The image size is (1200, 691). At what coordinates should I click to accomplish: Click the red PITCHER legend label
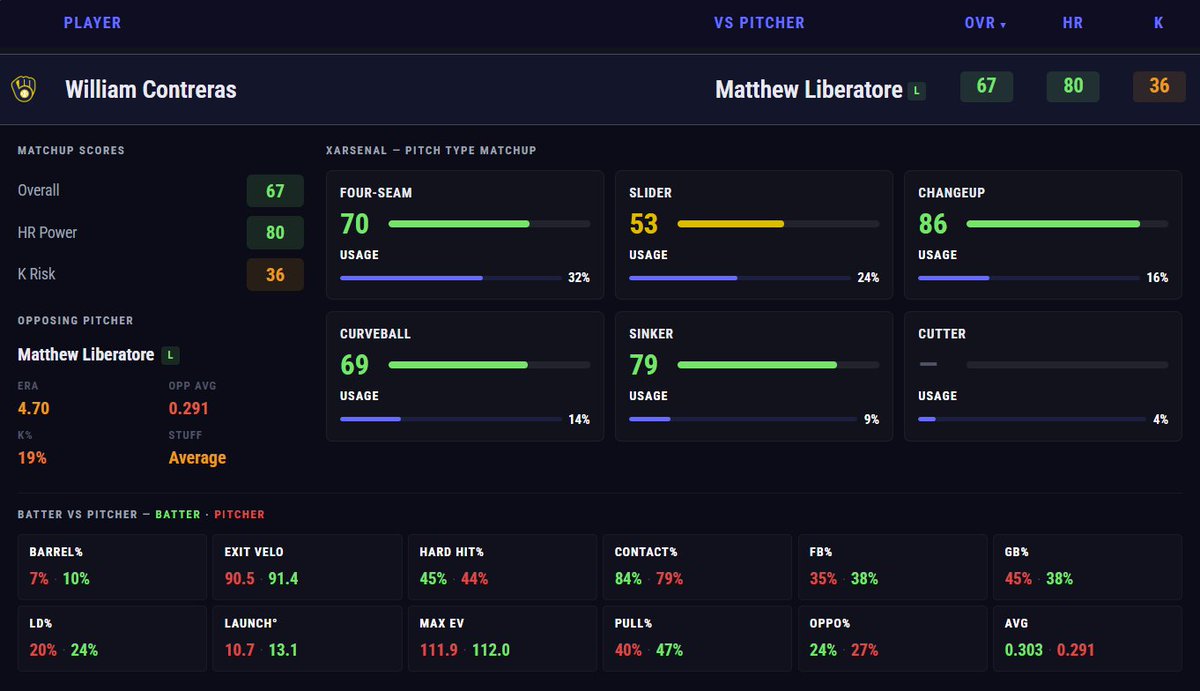tap(240, 514)
